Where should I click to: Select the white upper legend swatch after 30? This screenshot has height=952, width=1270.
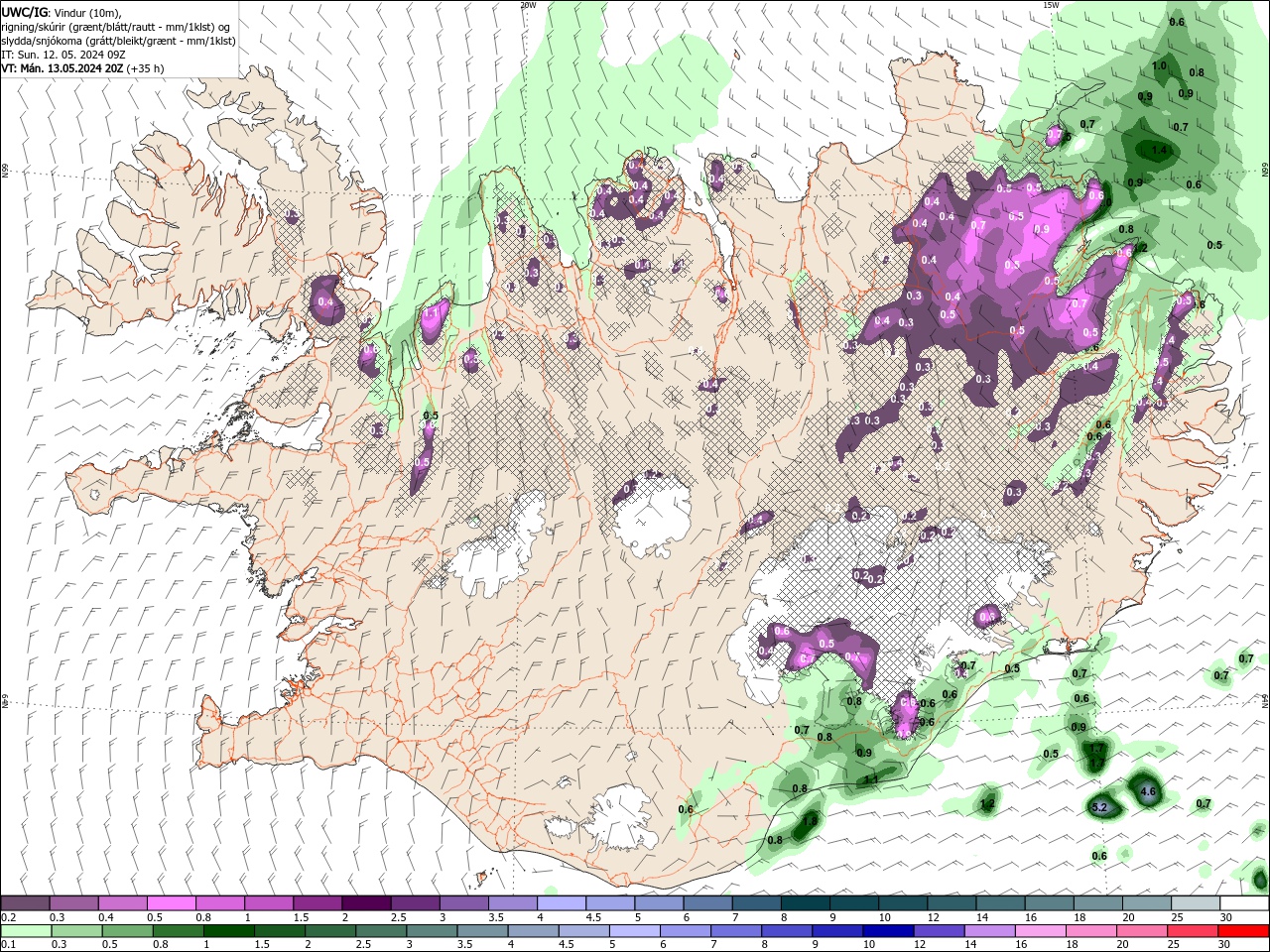1245,903
